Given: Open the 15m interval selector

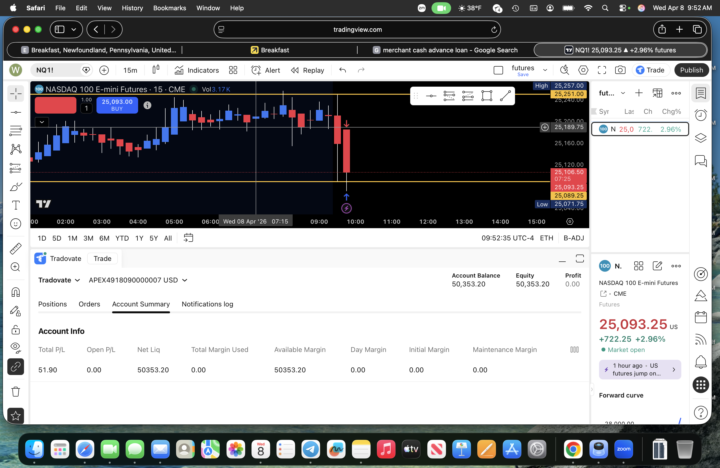Looking at the screenshot, I should 130,70.
